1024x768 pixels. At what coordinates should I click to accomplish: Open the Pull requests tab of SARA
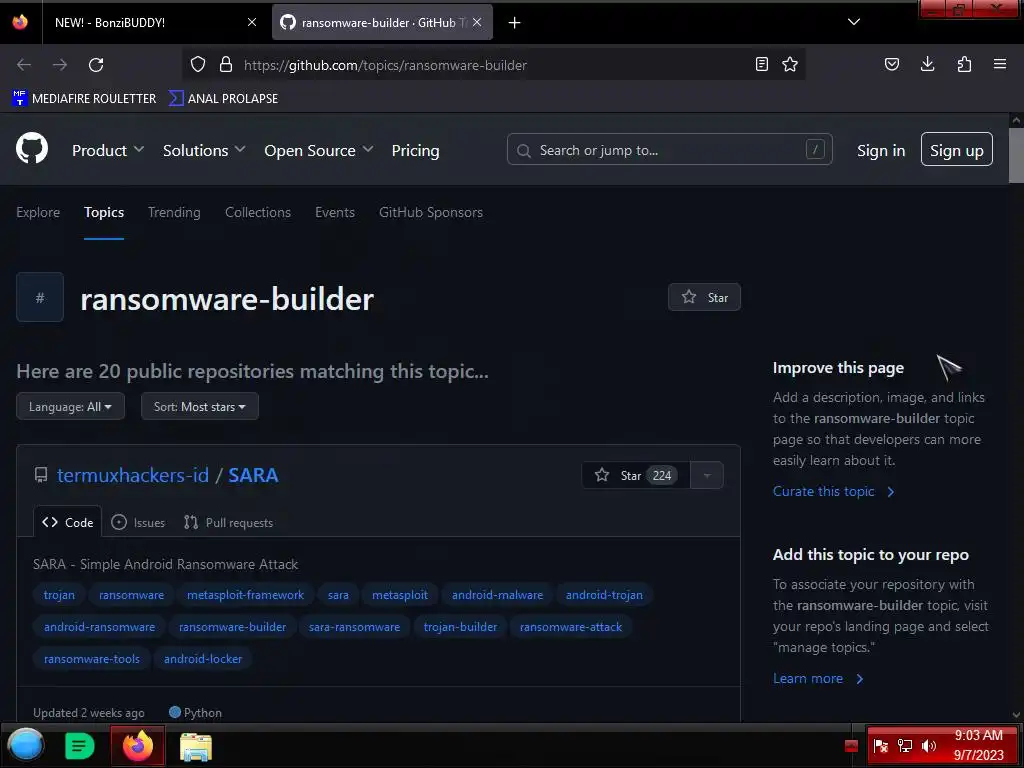[229, 522]
